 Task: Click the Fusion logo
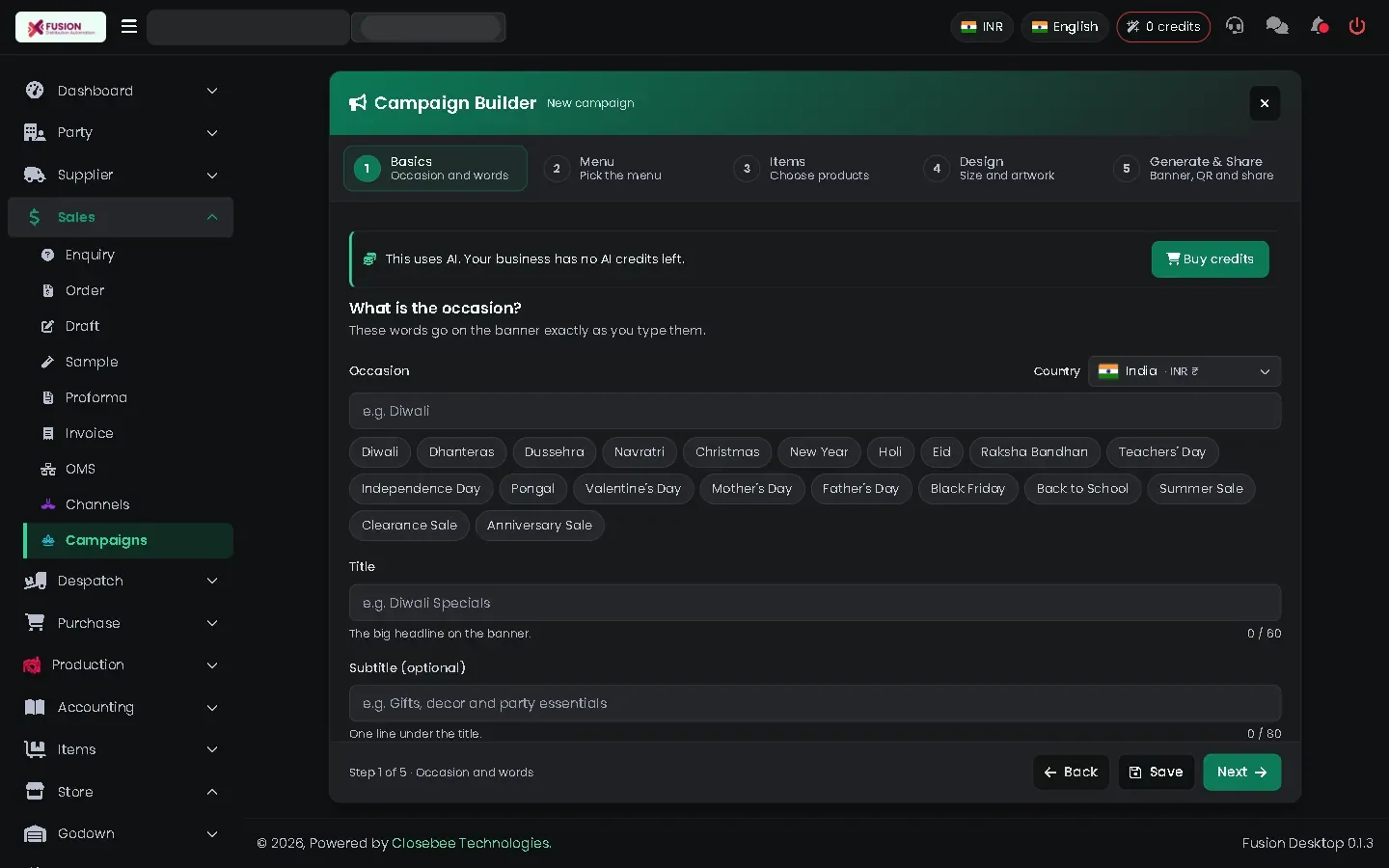coord(61,27)
